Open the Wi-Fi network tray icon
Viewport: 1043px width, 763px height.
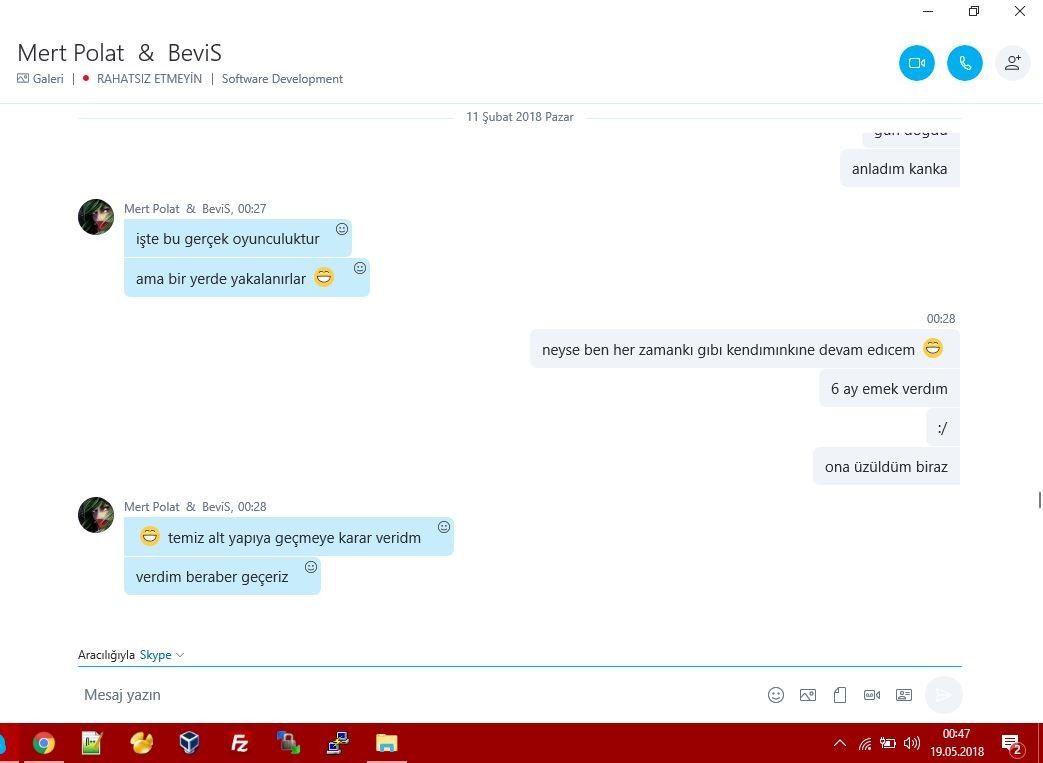click(865, 743)
